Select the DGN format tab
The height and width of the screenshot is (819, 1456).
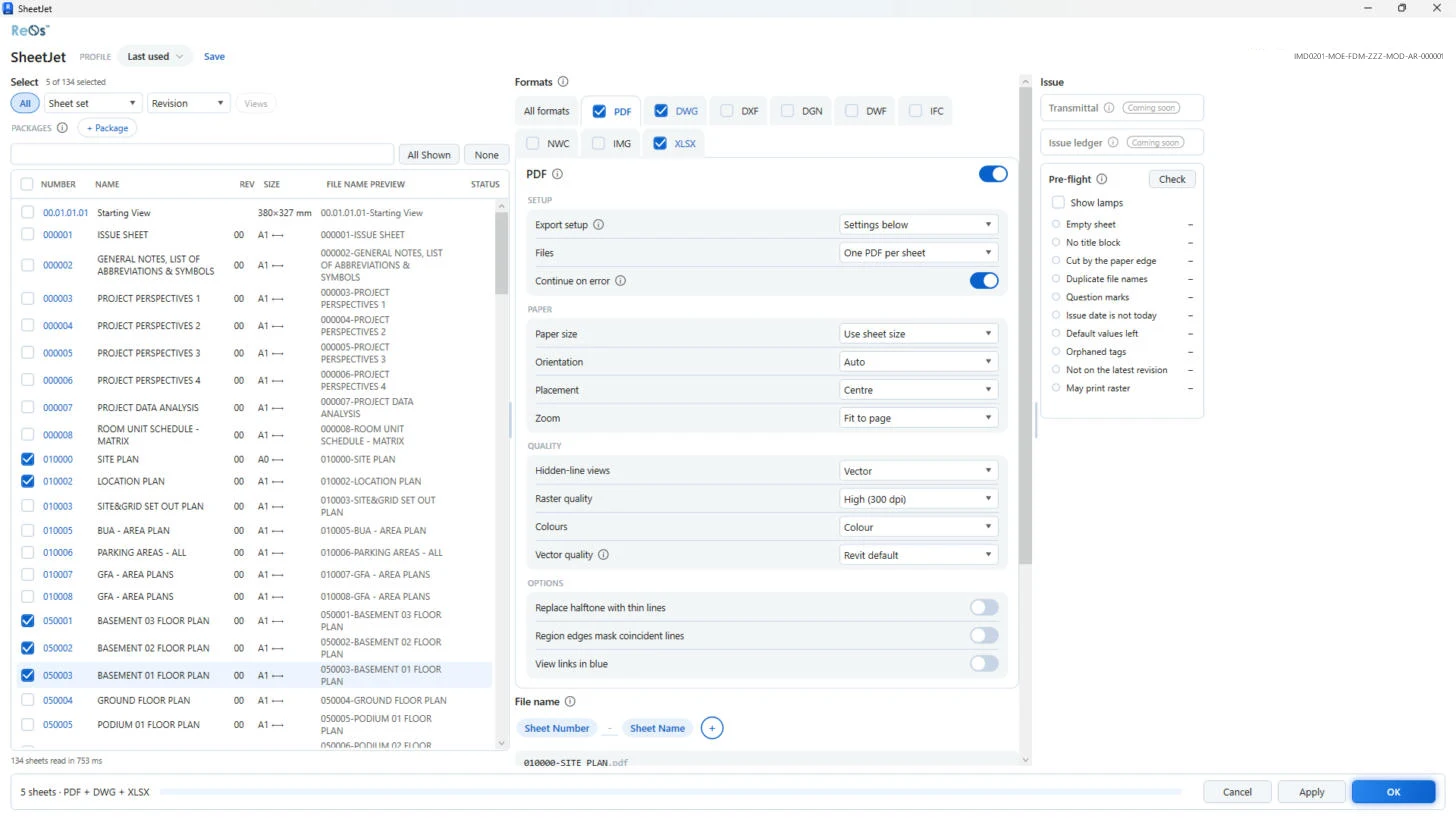802,111
